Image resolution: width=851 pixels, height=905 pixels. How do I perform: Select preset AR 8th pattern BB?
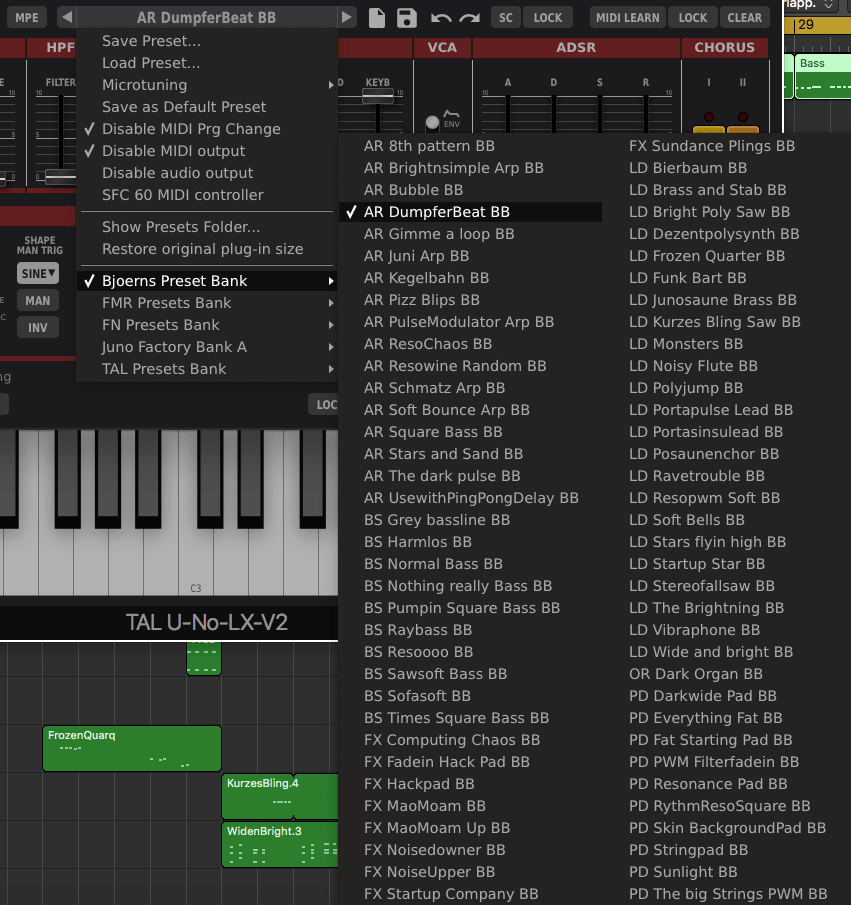click(471, 146)
